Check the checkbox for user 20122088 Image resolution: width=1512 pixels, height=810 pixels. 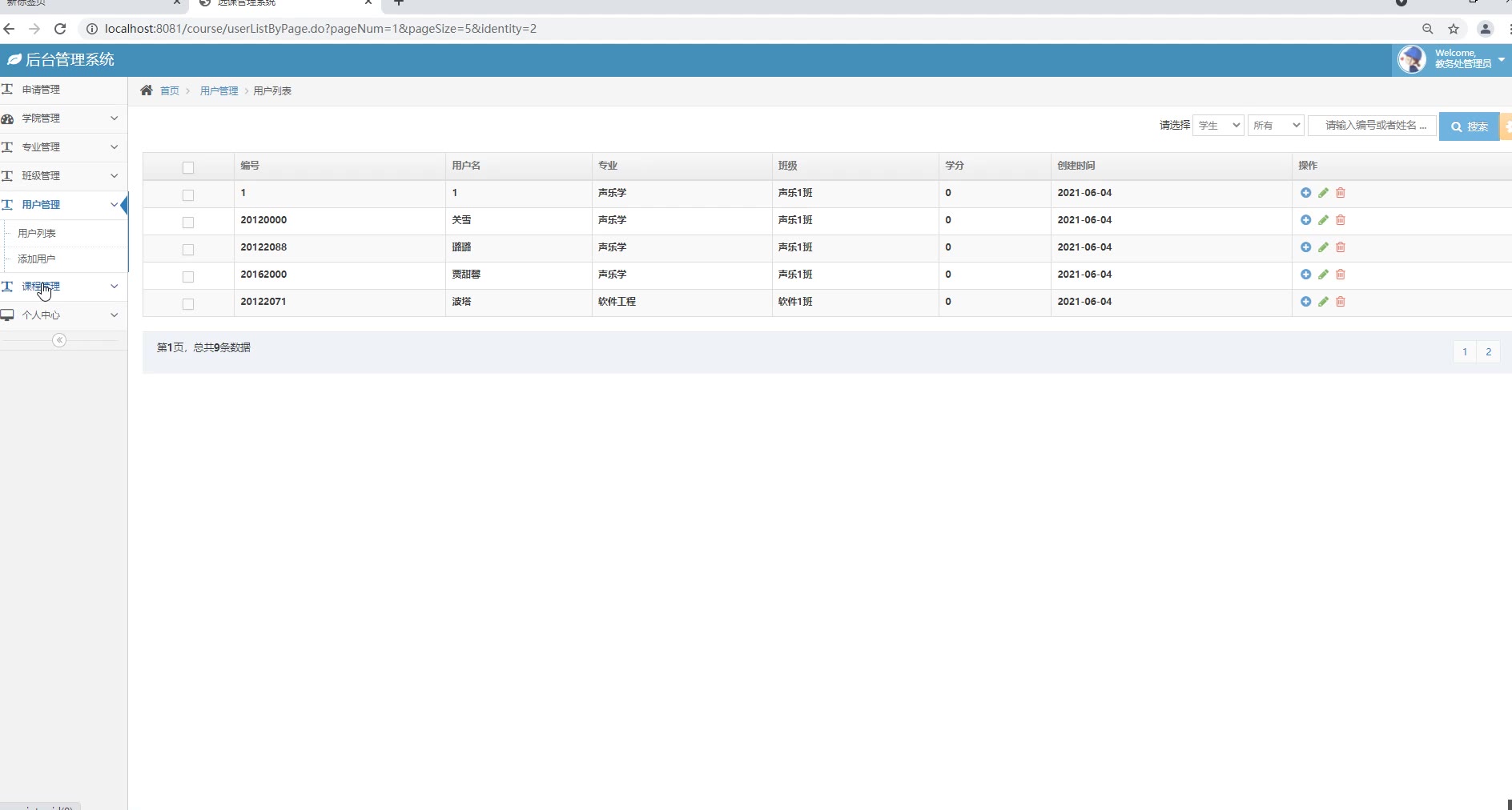(188, 249)
